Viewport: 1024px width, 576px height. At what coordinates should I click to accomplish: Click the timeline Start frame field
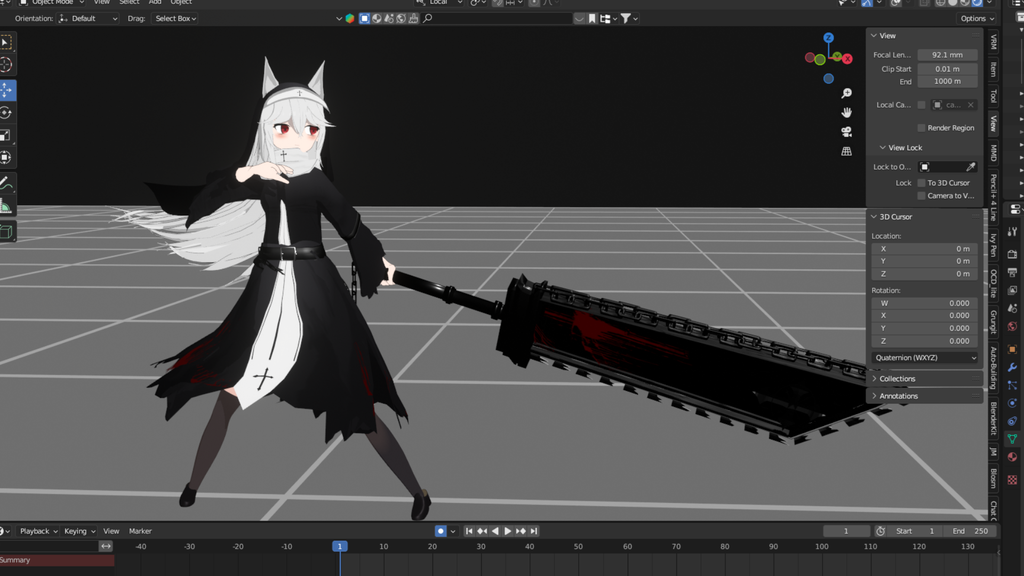tap(916, 531)
